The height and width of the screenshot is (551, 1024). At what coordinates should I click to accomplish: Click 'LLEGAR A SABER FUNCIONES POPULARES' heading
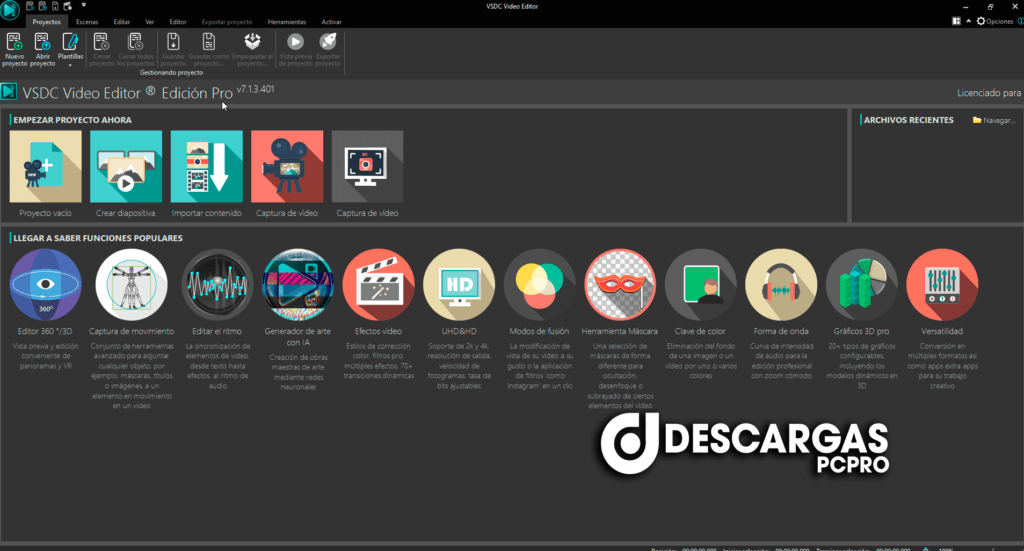point(98,238)
